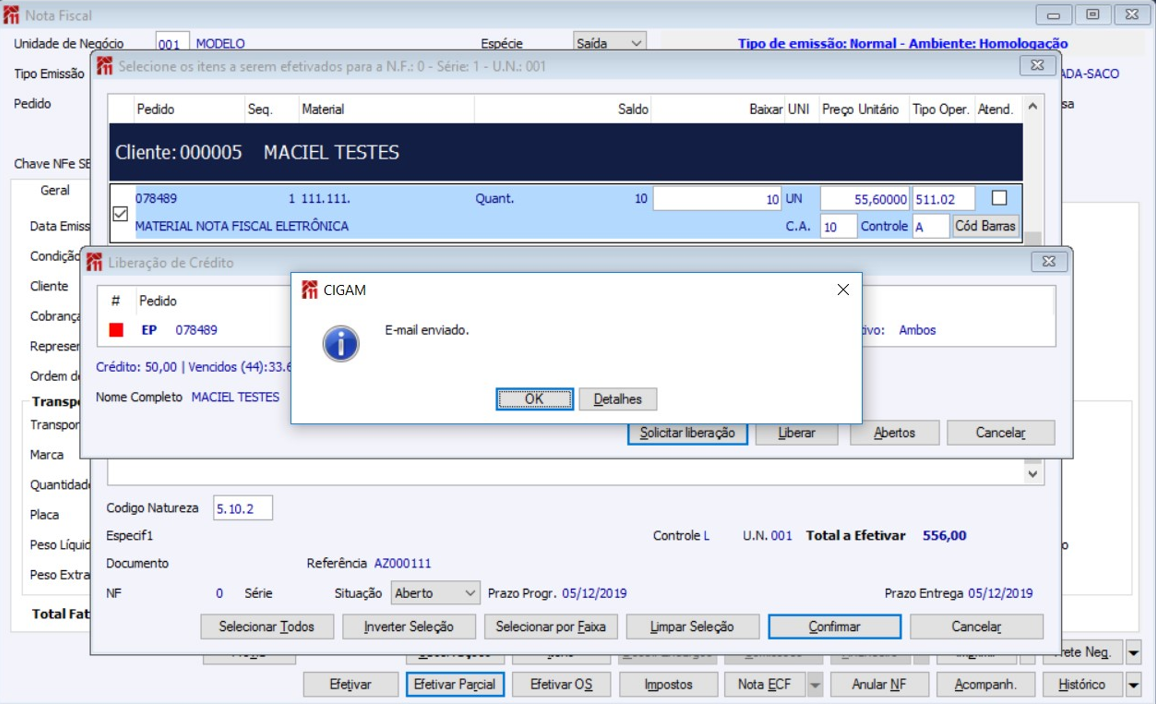Viewport: 1156px width, 704px height.
Task: Expand the arrow next to Nota ECF
Action: coord(815,685)
